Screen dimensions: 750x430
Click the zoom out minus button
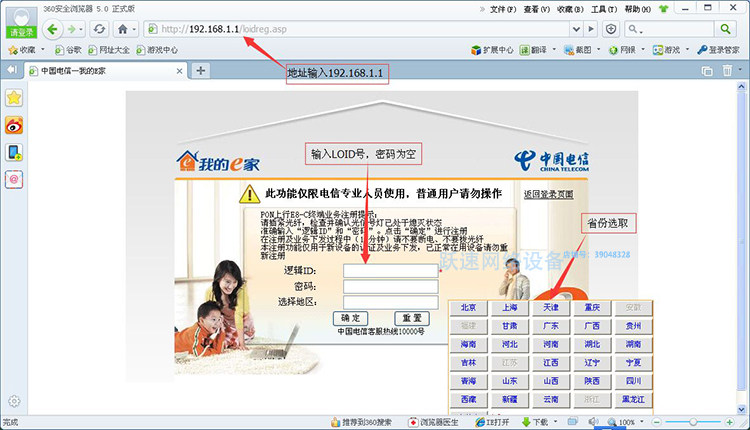tap(657, 422)
